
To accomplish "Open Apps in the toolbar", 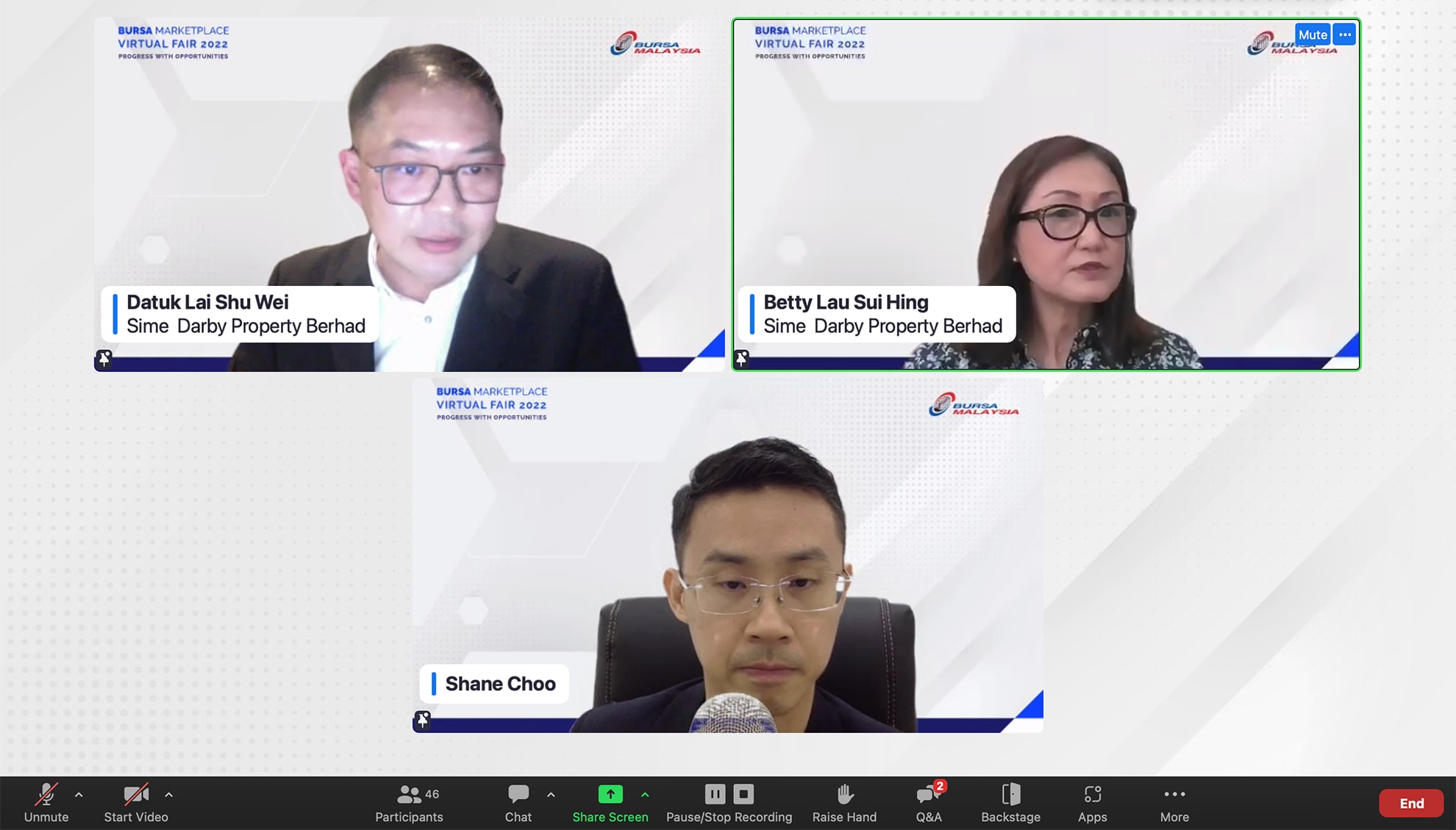I will pos(1092,803).
